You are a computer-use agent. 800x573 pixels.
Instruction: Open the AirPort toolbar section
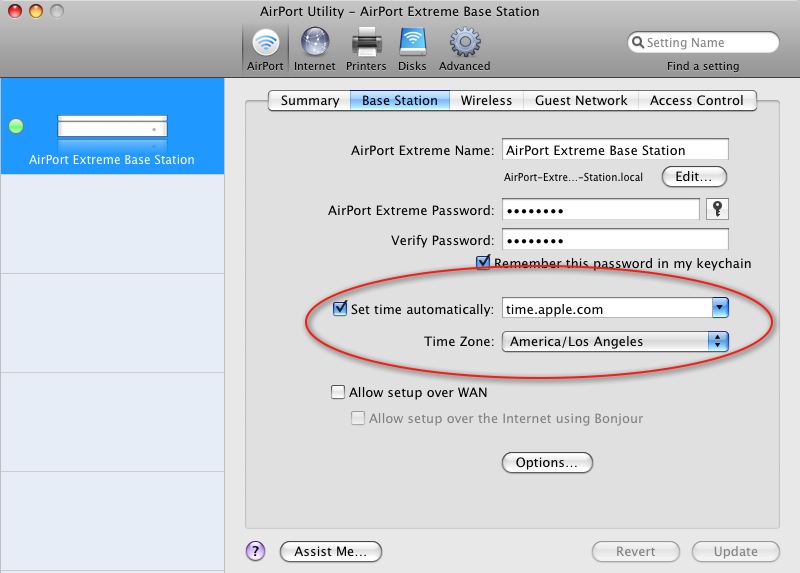(x=265, y=49)
